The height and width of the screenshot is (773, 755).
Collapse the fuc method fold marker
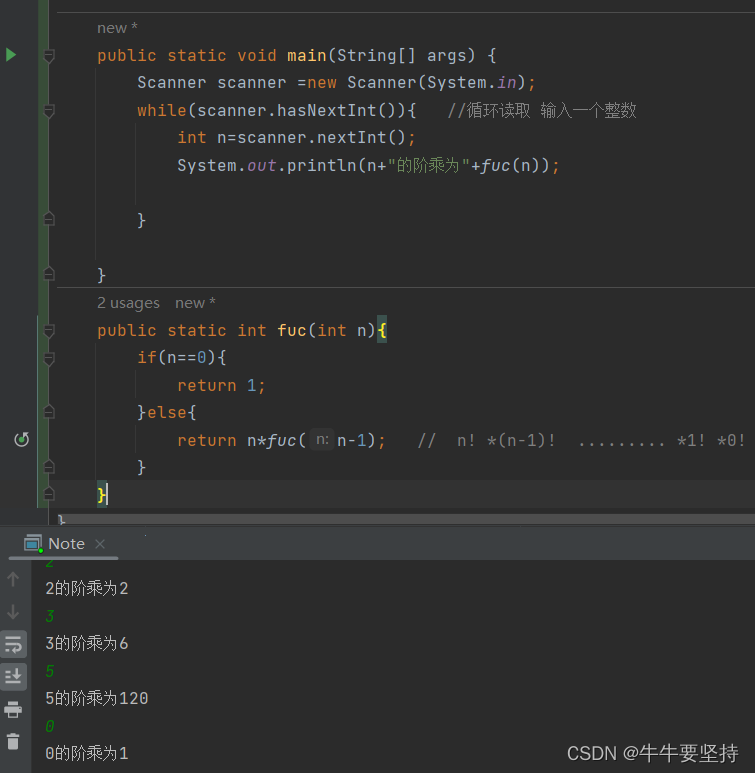(x=49, y=331)
